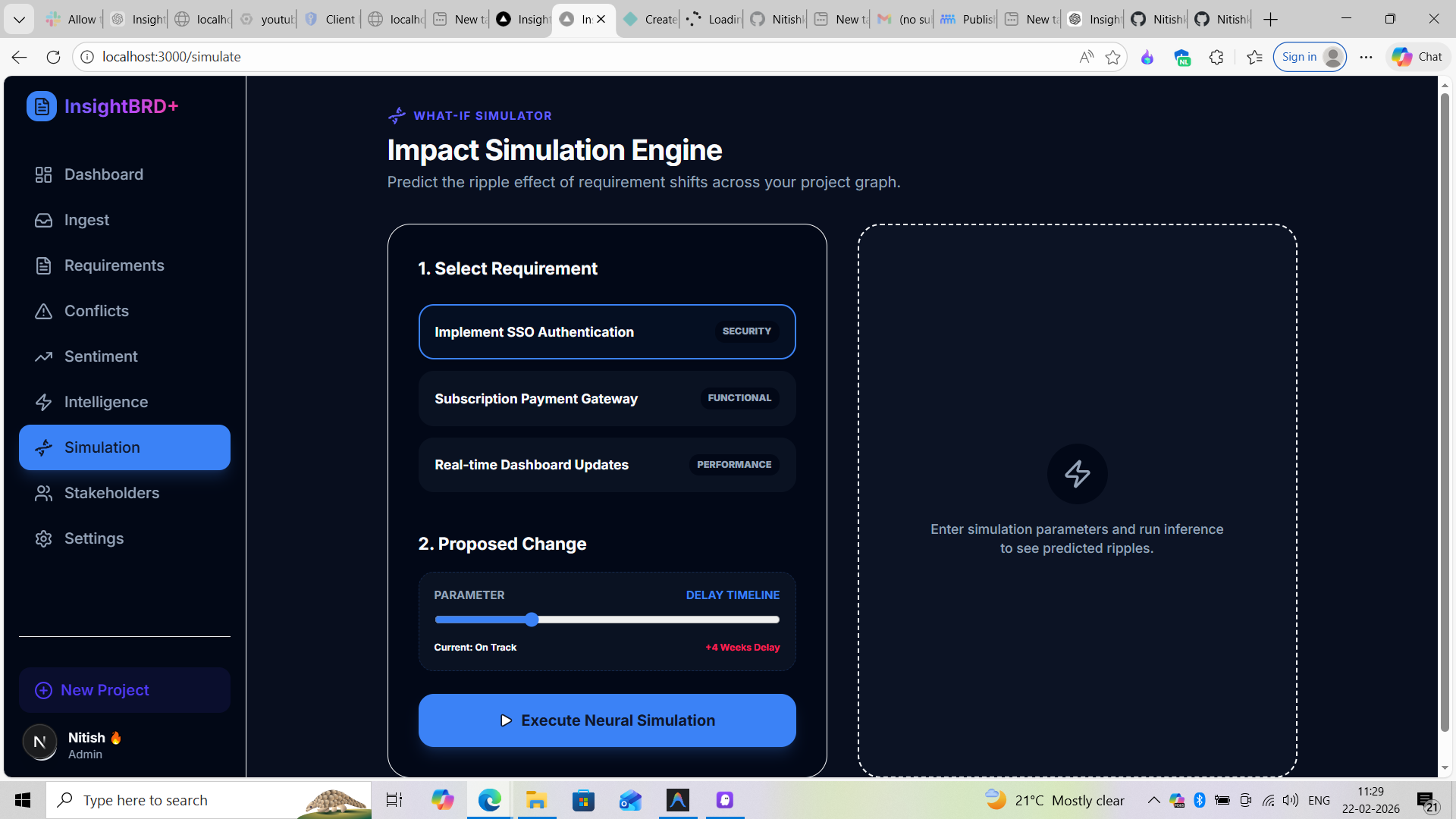Select Subscription Payment Gateway requirement
The width and height of the screenshot is (1456, 819).
607,398
